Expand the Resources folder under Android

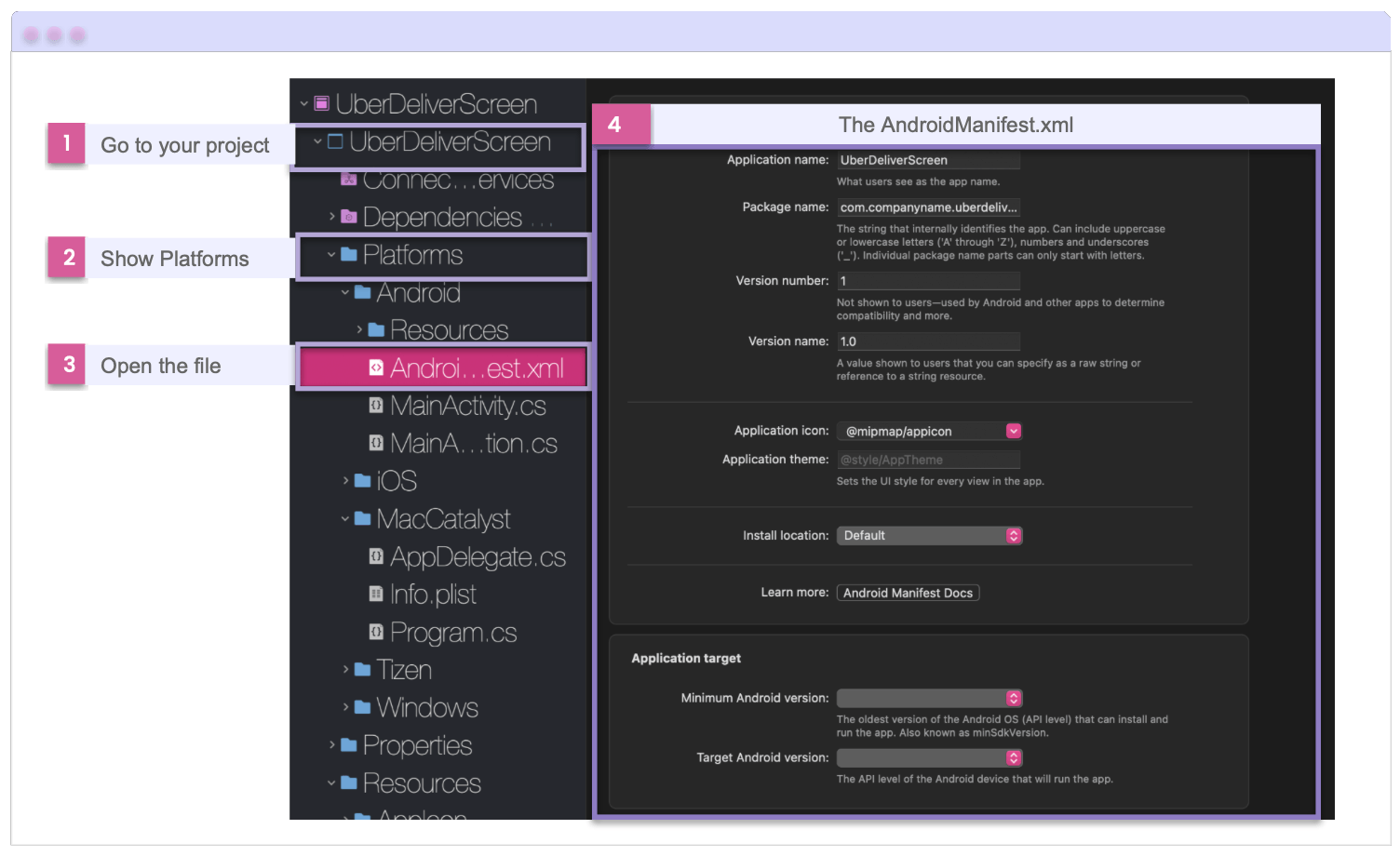click(360, 329)
